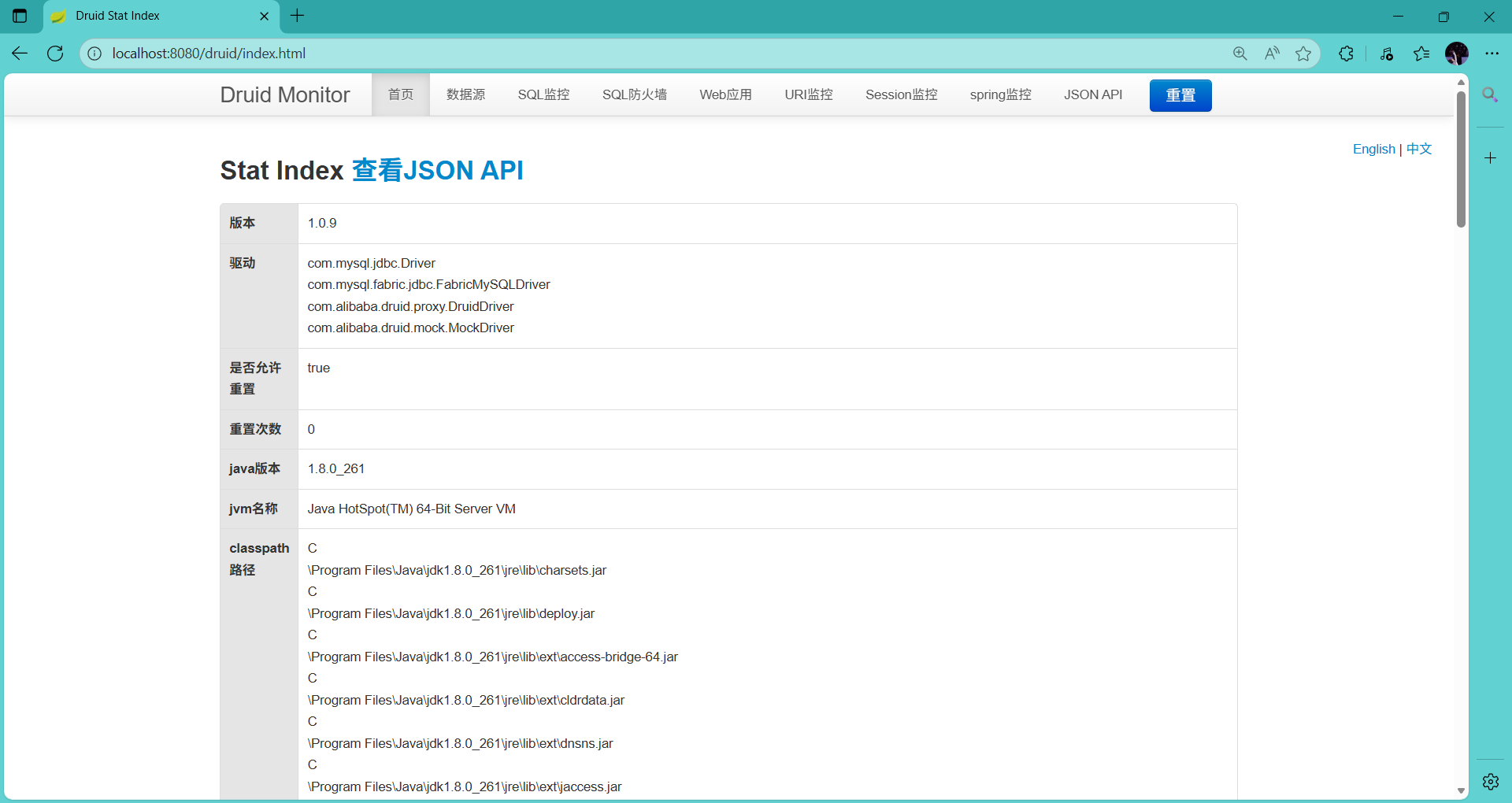Open Session监控 page
The image size is (1512, 803).
[901, 94]
